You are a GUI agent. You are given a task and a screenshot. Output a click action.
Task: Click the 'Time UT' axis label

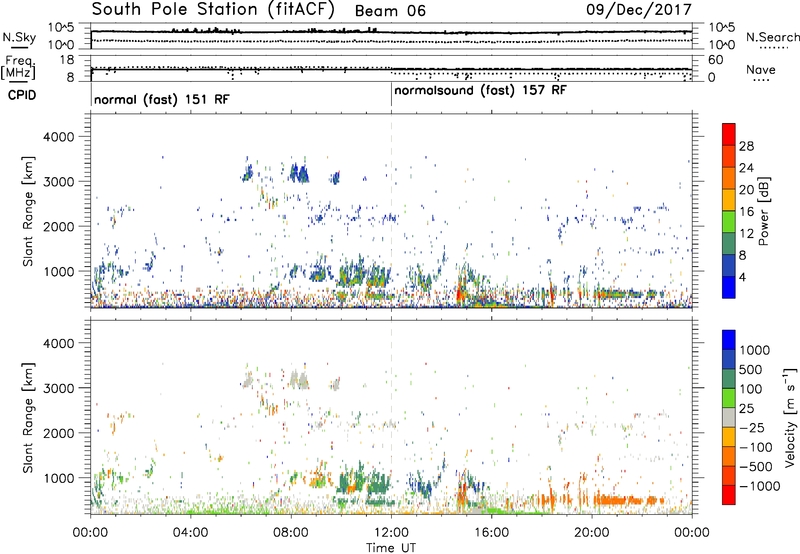click(391, 548)
